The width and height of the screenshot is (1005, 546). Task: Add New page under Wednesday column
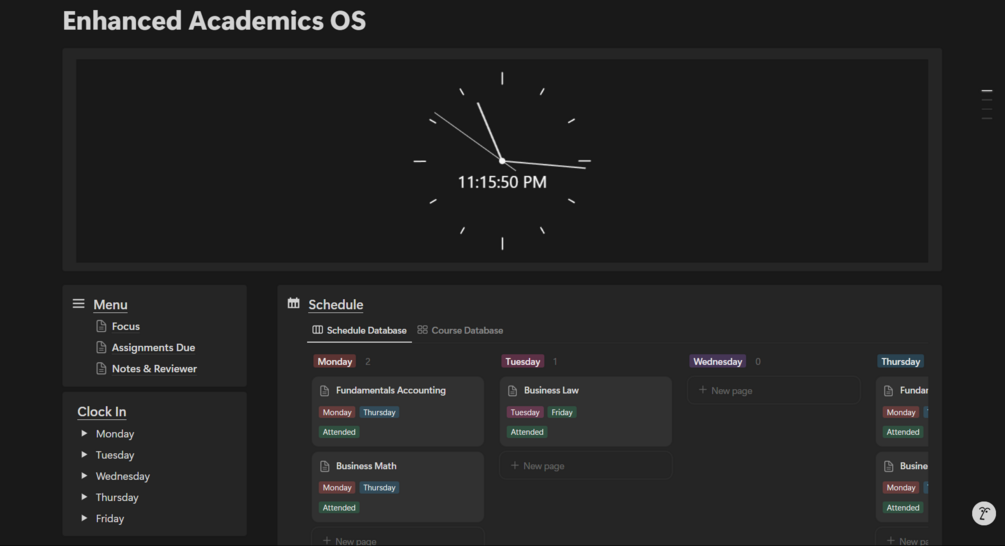pos(774,390)
